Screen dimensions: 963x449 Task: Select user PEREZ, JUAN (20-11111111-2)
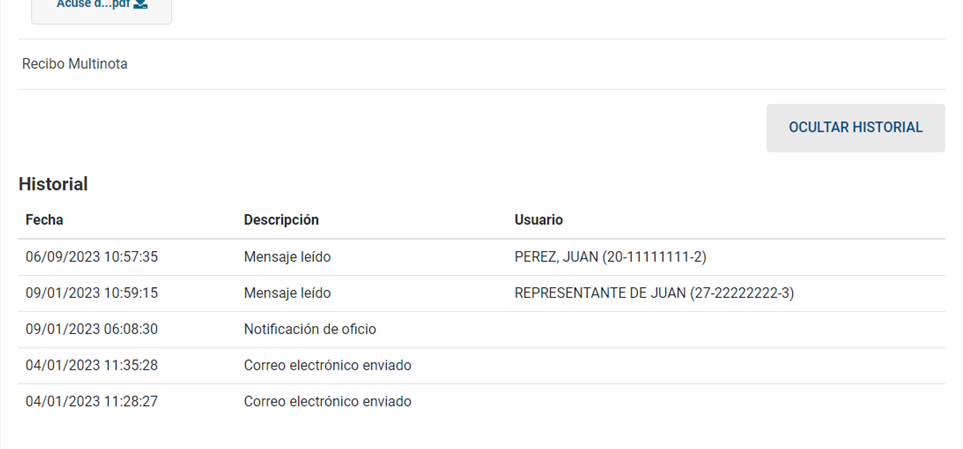610,257
